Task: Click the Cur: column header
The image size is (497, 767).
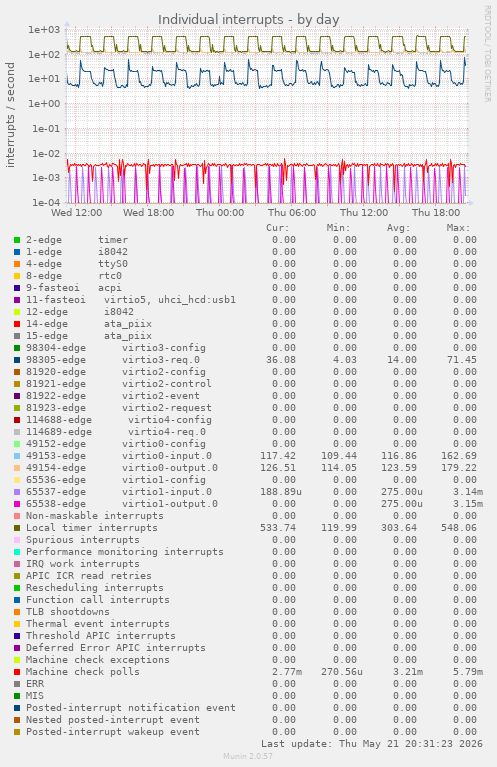Action: click(x=277, y=228)
